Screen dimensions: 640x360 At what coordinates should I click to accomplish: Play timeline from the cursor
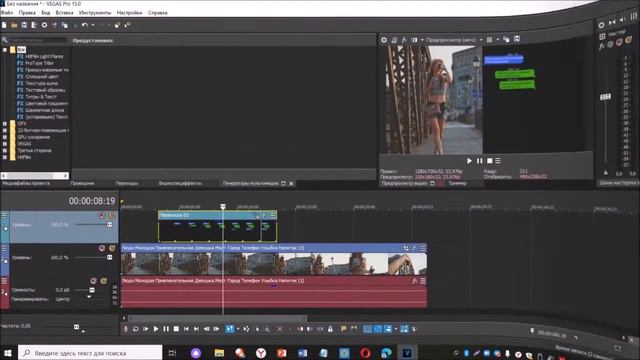pyautogui.click(x=156, y=329)
